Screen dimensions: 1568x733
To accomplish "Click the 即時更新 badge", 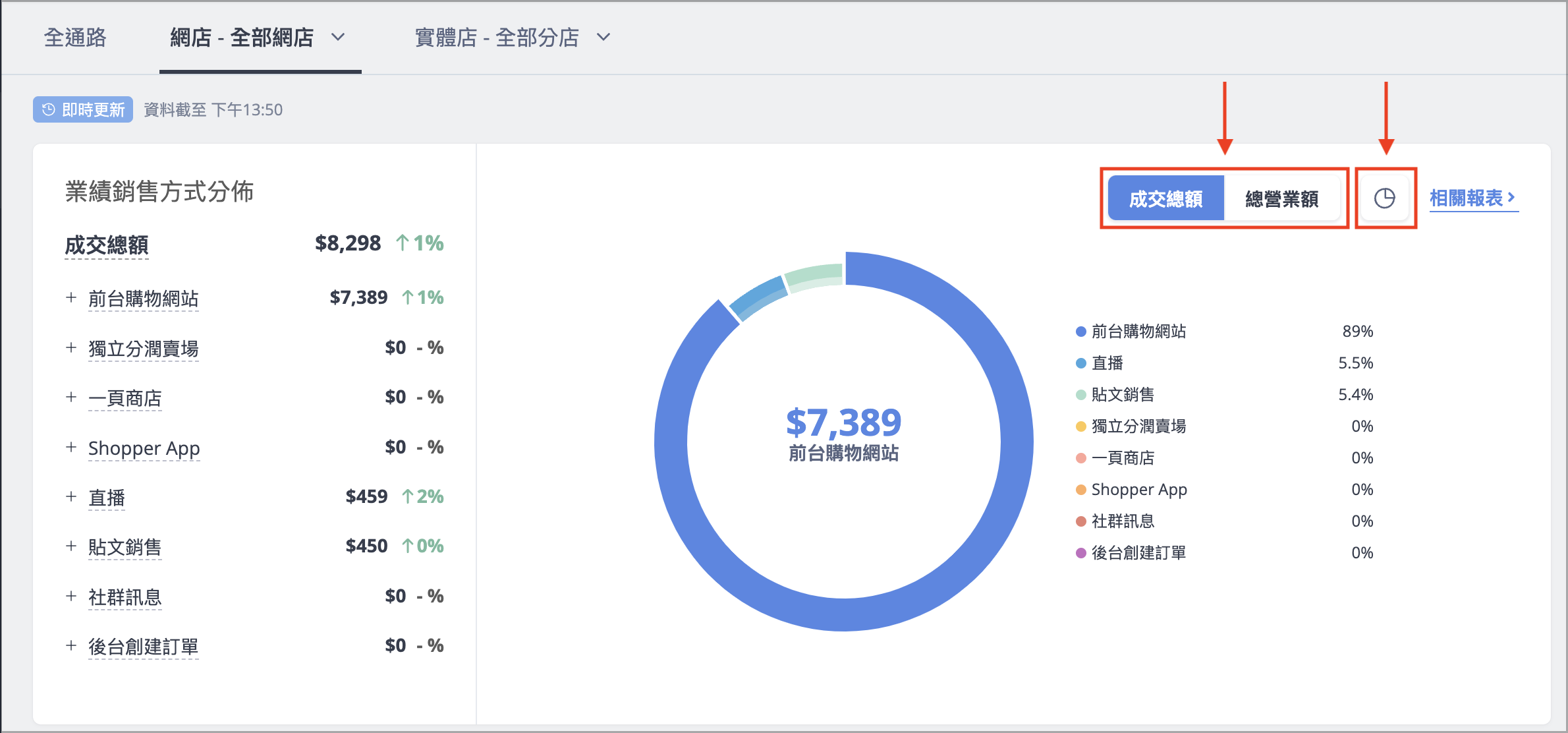I will click(x=83, y=109).
